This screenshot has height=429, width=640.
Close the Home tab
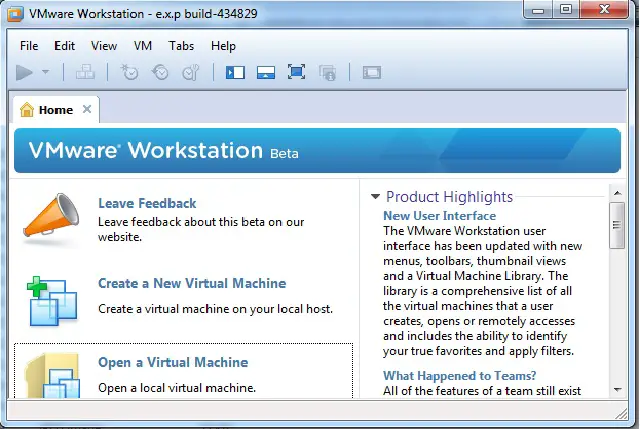(87, 109)
